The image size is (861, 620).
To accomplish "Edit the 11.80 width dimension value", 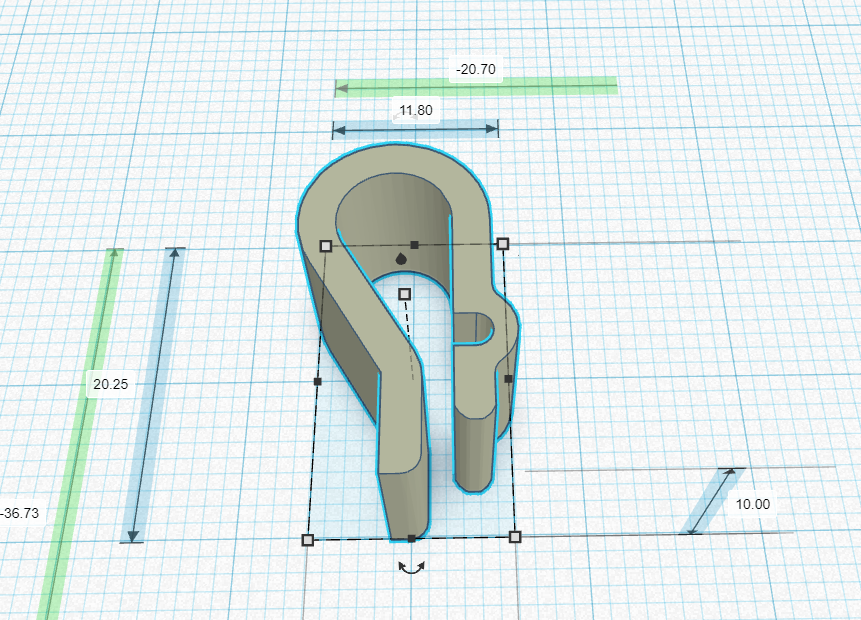I will pyautogui.click(x=416, y=110).
